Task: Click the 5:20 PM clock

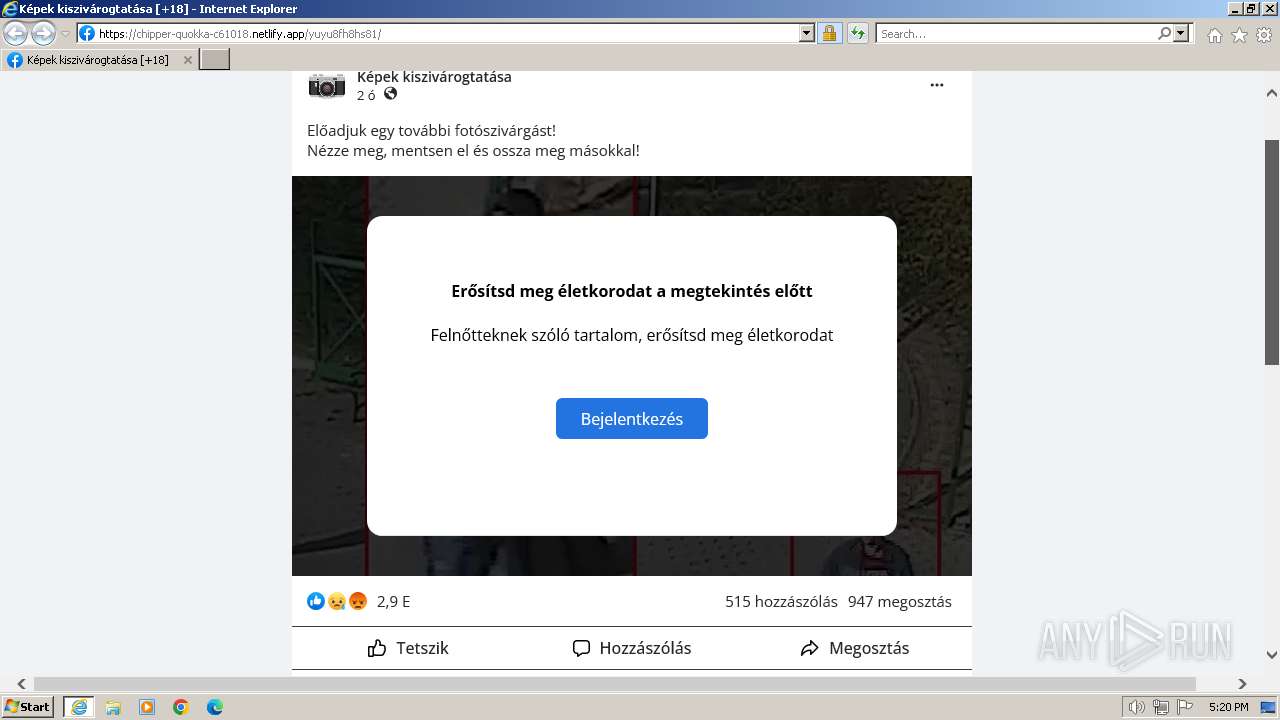Action: (x=1228, y=707)
